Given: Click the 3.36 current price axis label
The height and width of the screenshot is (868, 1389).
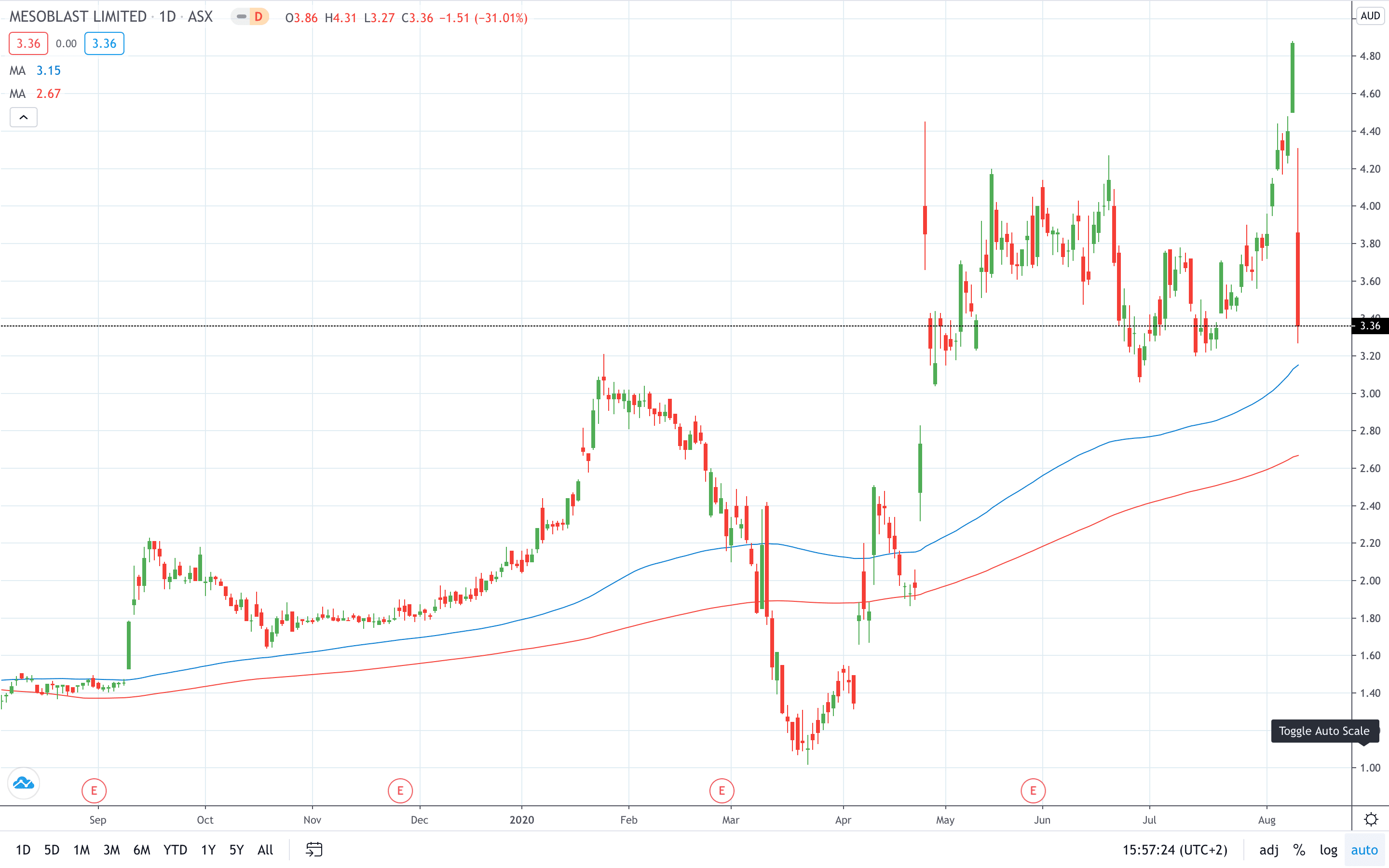Looking at the screenshot, I should point(1370,325).
